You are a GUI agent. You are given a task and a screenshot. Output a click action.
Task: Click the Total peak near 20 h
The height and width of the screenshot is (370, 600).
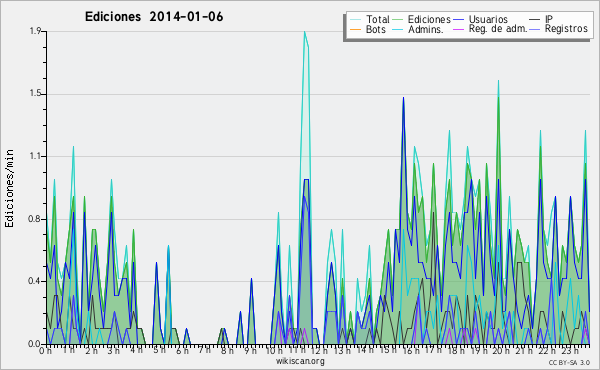[498, 81]
